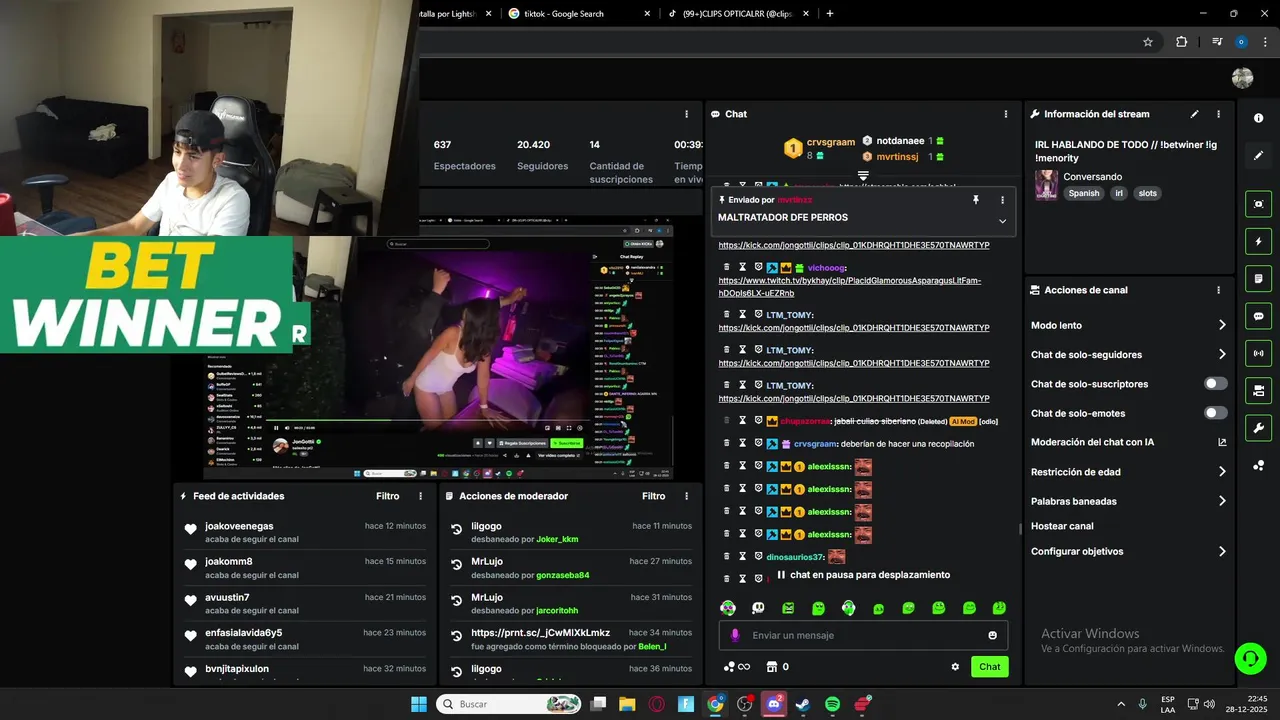Select the slots stream tag
This screenshot has width=1280, height=720.
(1148, 193)
